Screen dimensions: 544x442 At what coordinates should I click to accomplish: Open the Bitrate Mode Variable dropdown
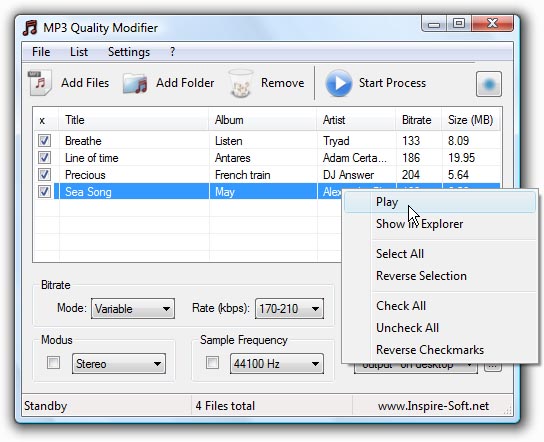tap(133, 308)
